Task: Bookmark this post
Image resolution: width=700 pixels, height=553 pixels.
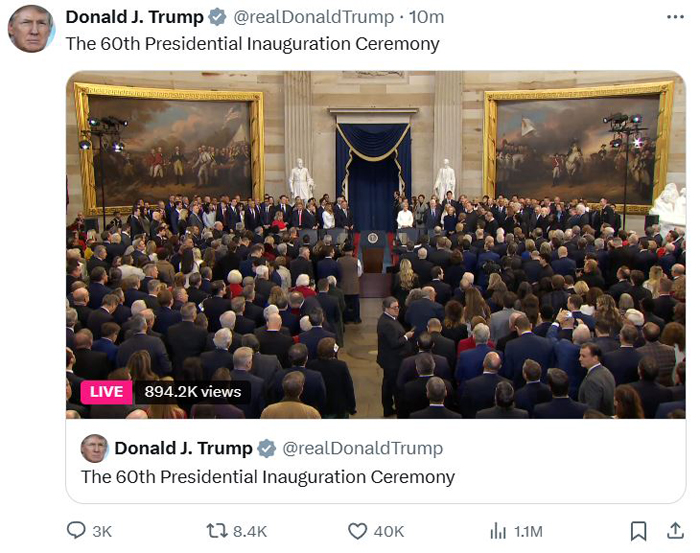Action: point(638,531)
